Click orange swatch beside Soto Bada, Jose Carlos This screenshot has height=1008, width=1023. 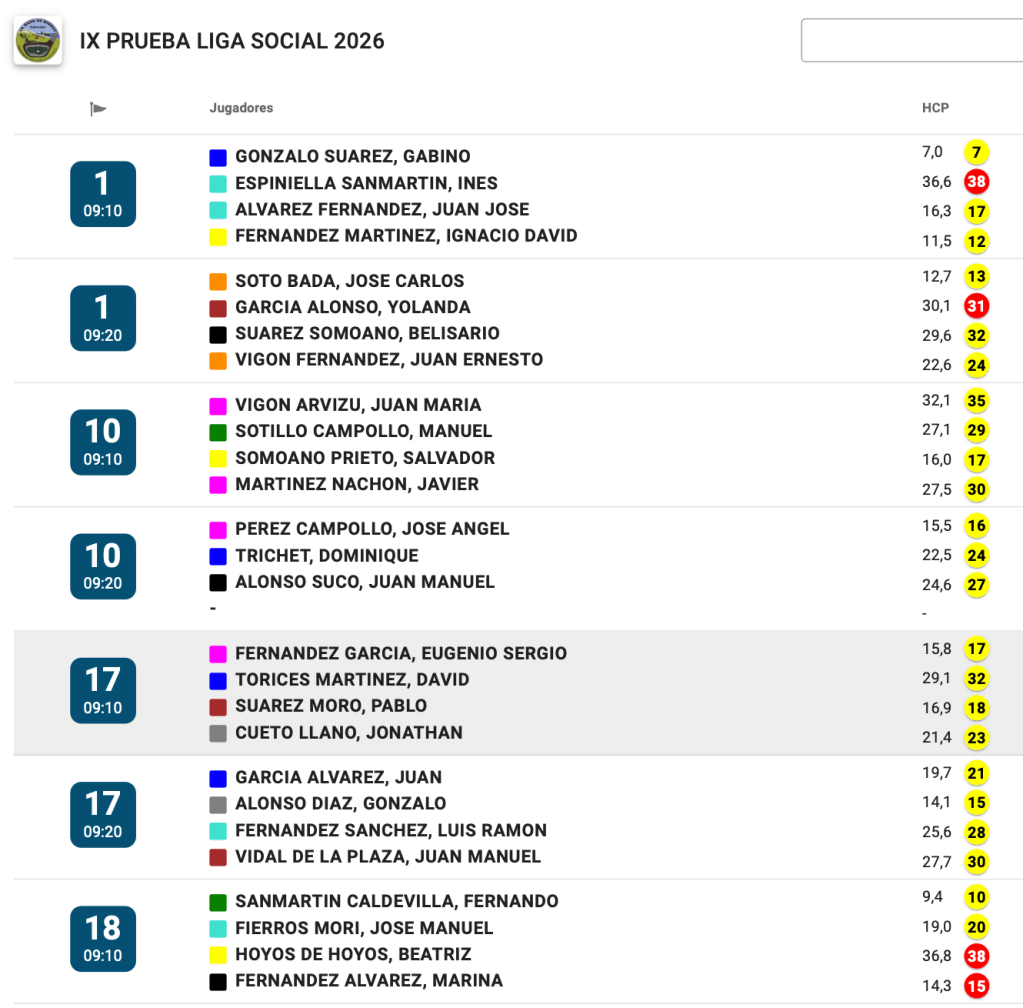(x=218, y=281)
